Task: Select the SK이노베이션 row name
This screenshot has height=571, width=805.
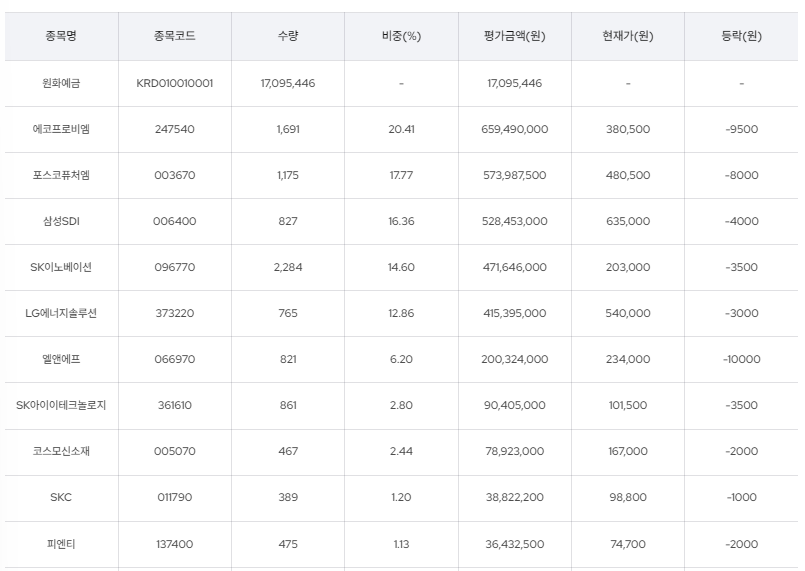Action: [x=61, y=267]
